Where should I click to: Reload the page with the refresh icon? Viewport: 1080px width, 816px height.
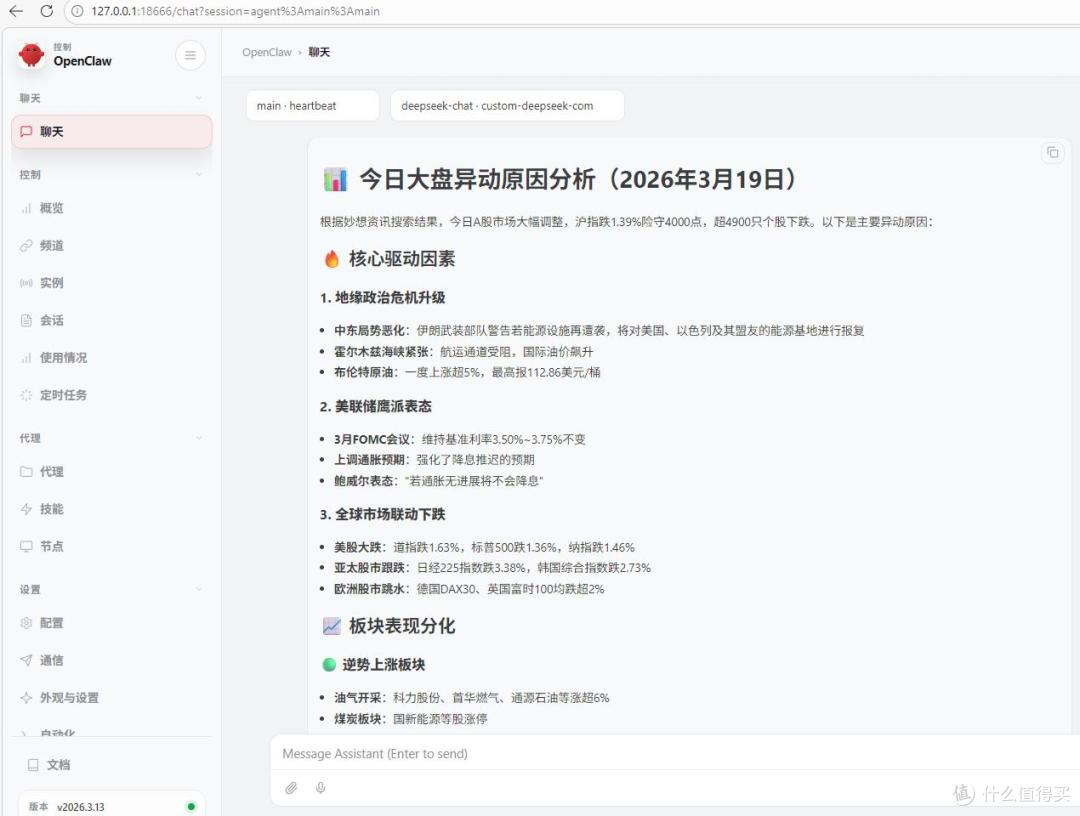click(x=47, y=11)
